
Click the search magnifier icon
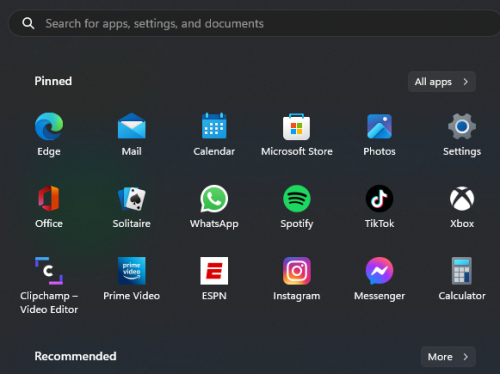click(28, 23)
